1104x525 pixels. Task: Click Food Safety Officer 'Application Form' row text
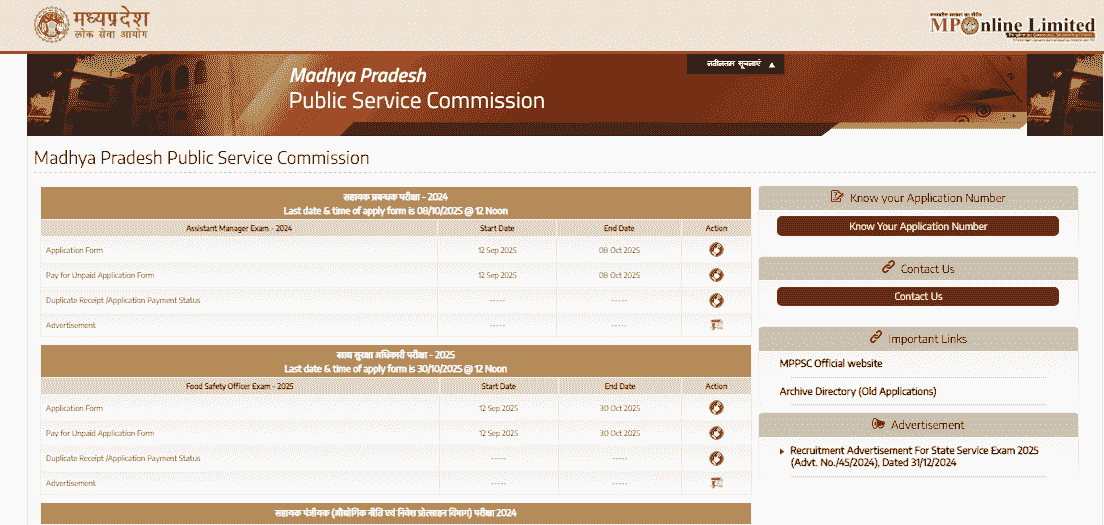pyautogui.click(x=74, y=408)
